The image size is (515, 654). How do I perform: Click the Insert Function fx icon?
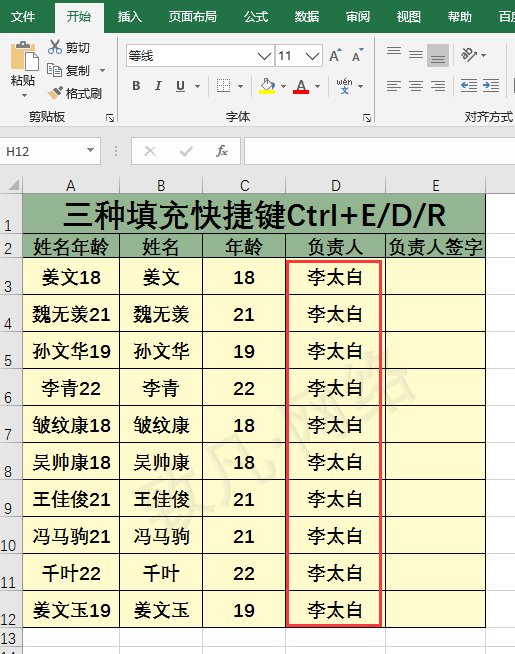[222, 151]
